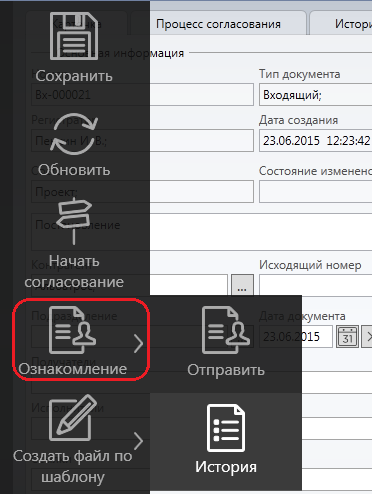The height and width of the screenshot is (494, 372).
Task: Open calendar picker next to Дата документа
Action: [347, 337]
